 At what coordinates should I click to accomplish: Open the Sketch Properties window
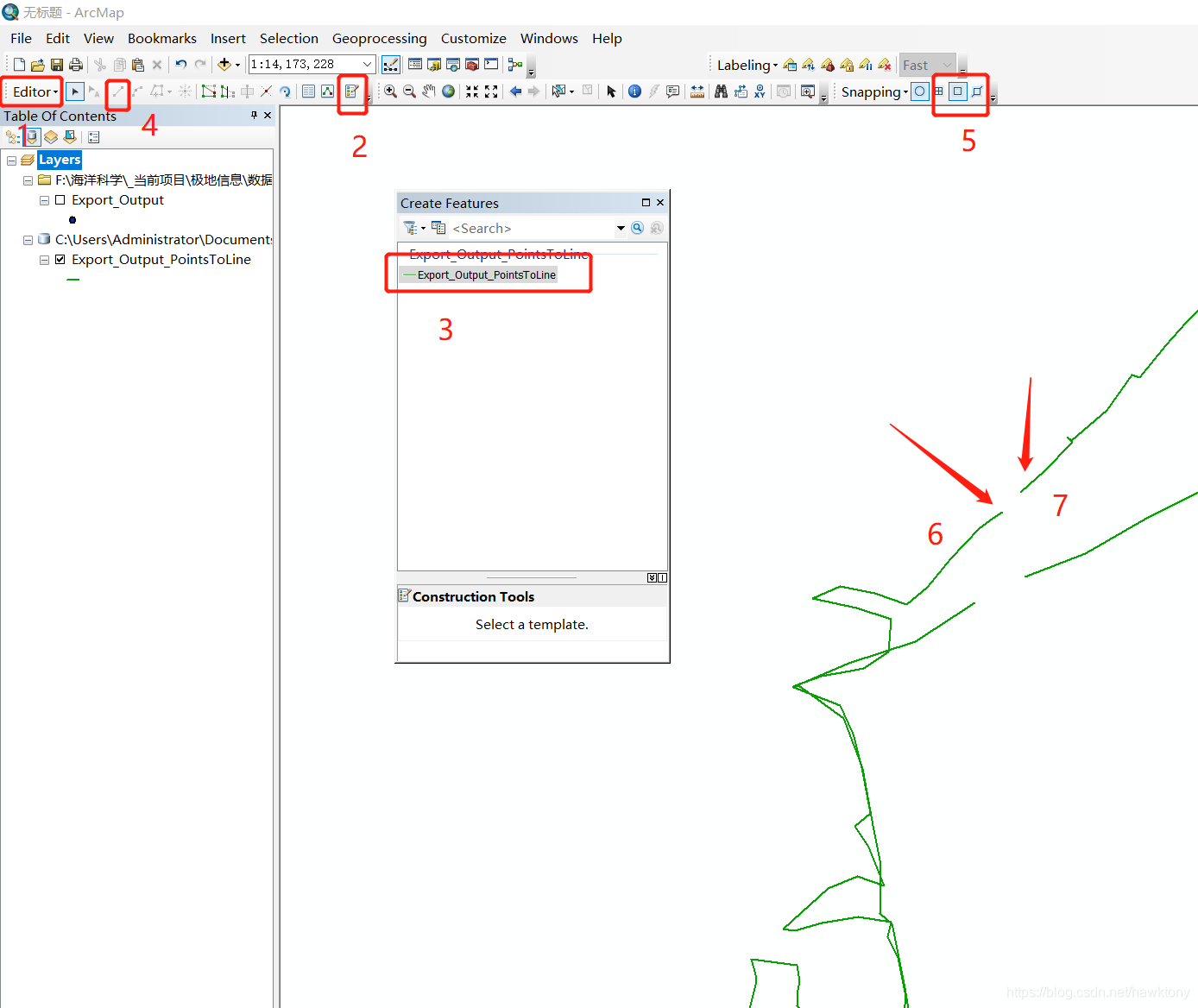327,91
